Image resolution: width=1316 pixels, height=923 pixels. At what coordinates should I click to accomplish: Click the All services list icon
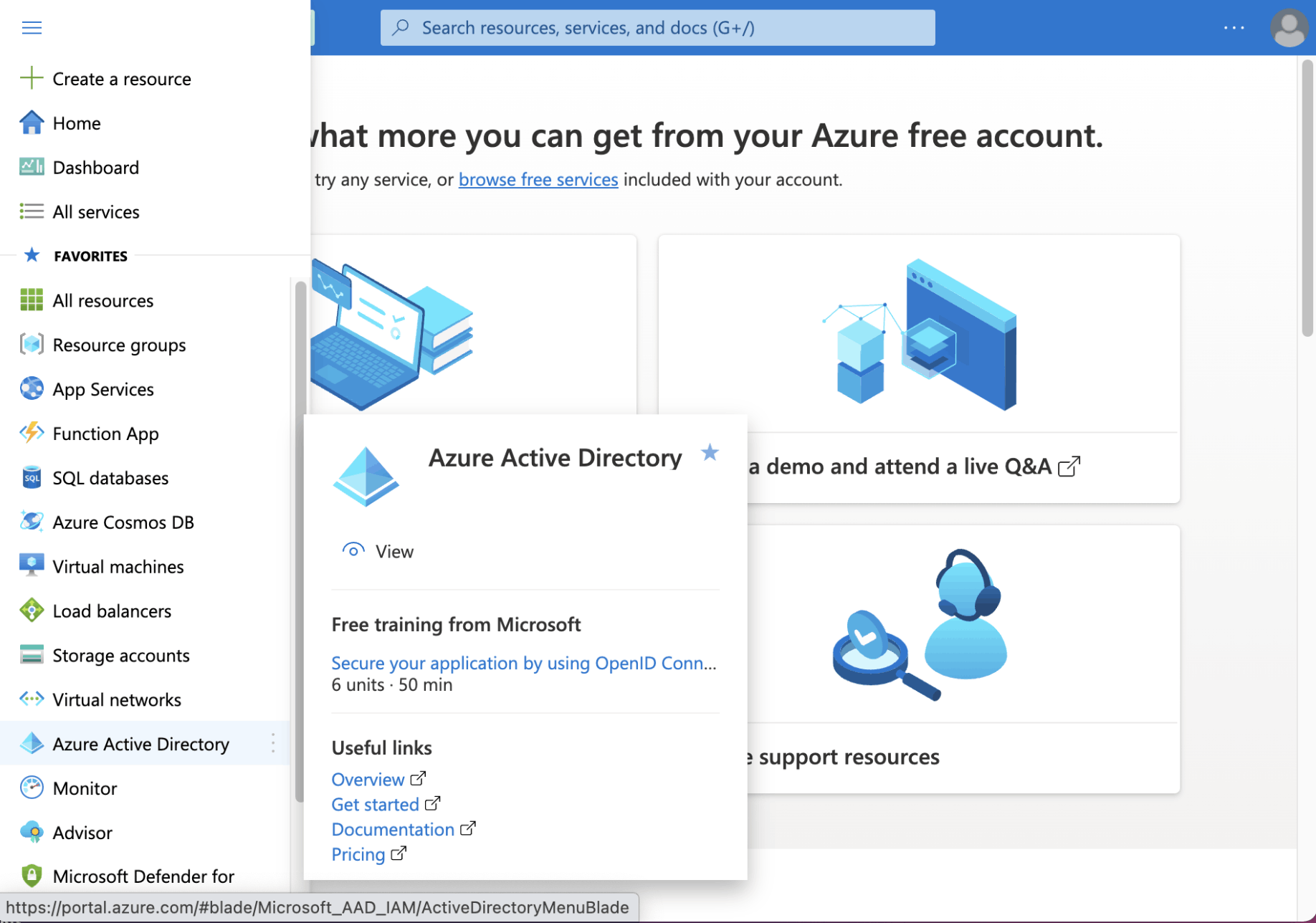[x=32, y=211]
